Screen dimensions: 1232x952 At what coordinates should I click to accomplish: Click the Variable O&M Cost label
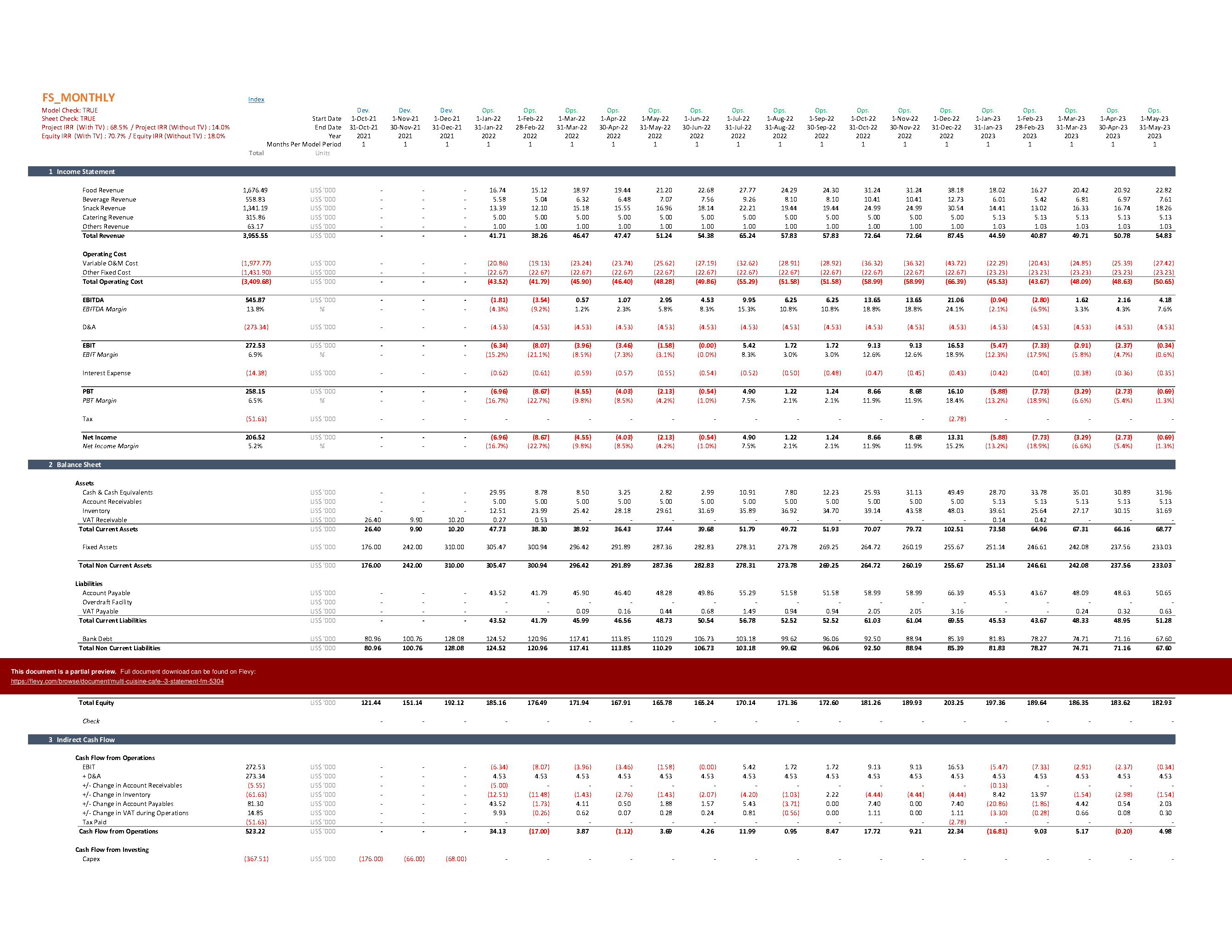110,263
